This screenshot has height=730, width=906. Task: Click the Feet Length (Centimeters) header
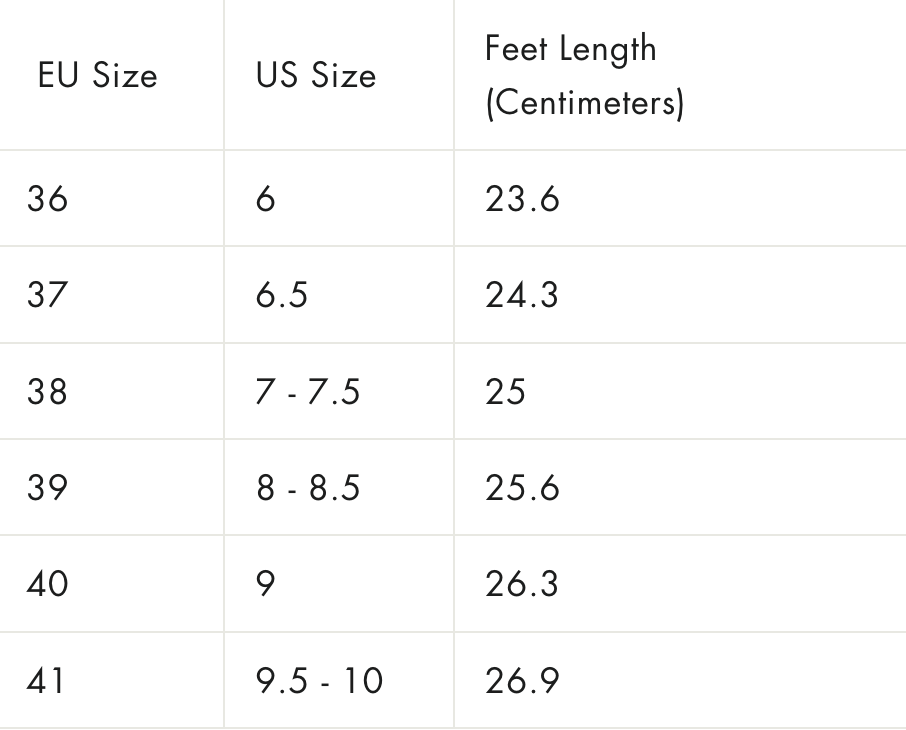584,76
